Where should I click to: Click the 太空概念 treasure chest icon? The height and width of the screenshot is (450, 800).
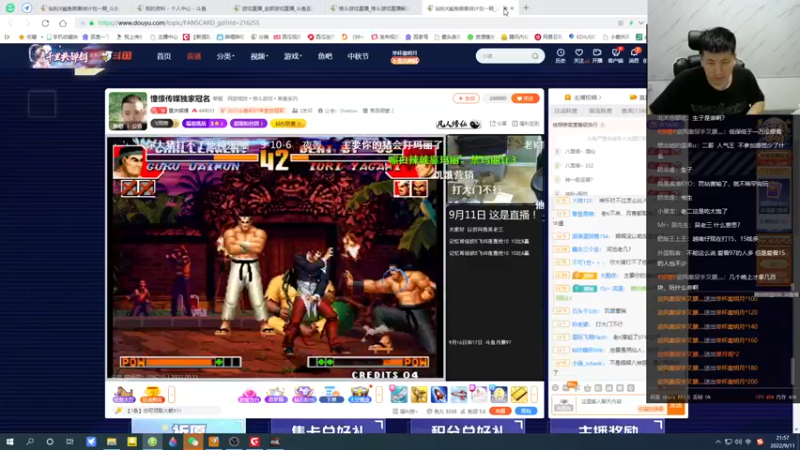(x=359, y=395)
